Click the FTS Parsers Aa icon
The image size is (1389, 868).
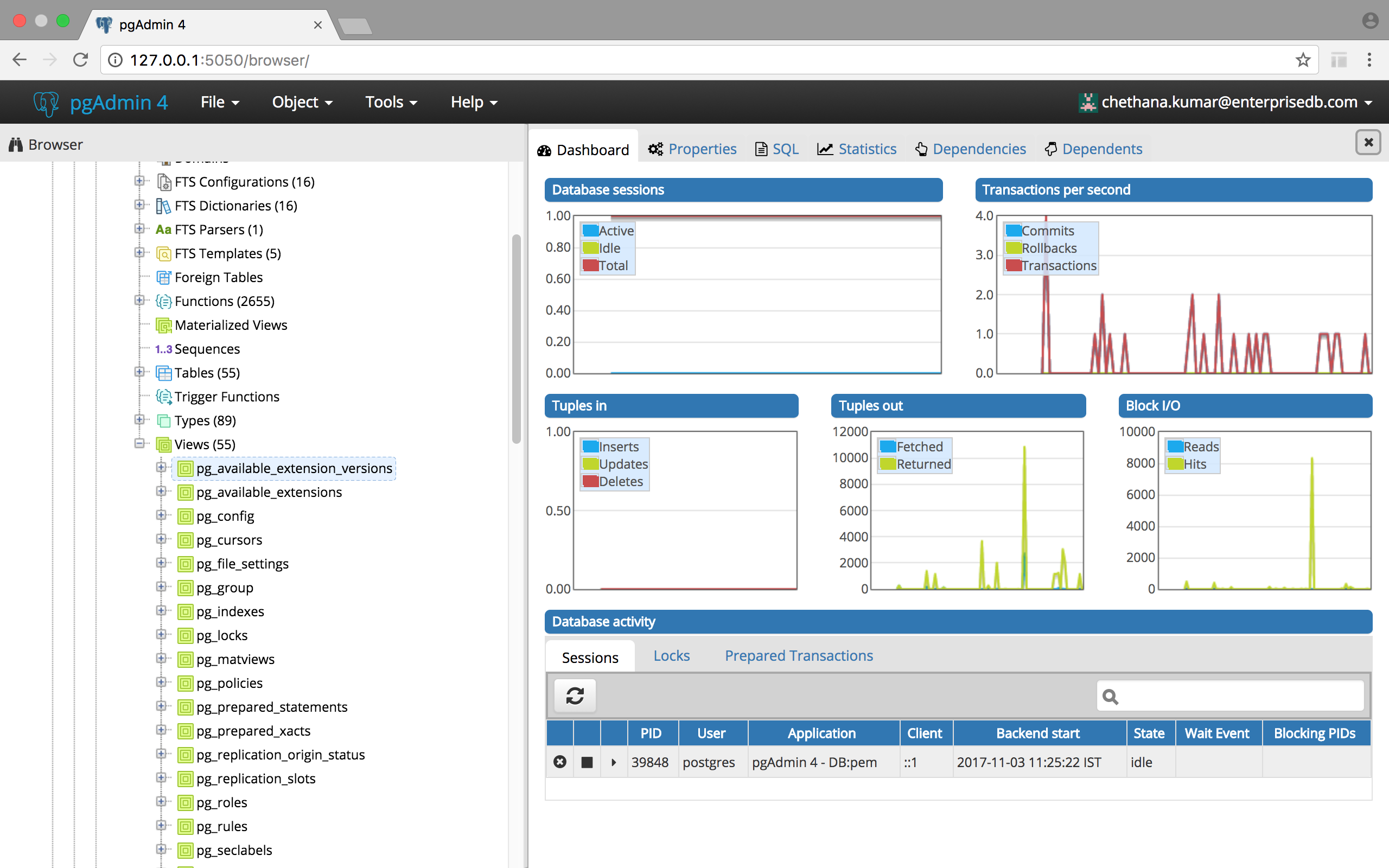point(163,229)
